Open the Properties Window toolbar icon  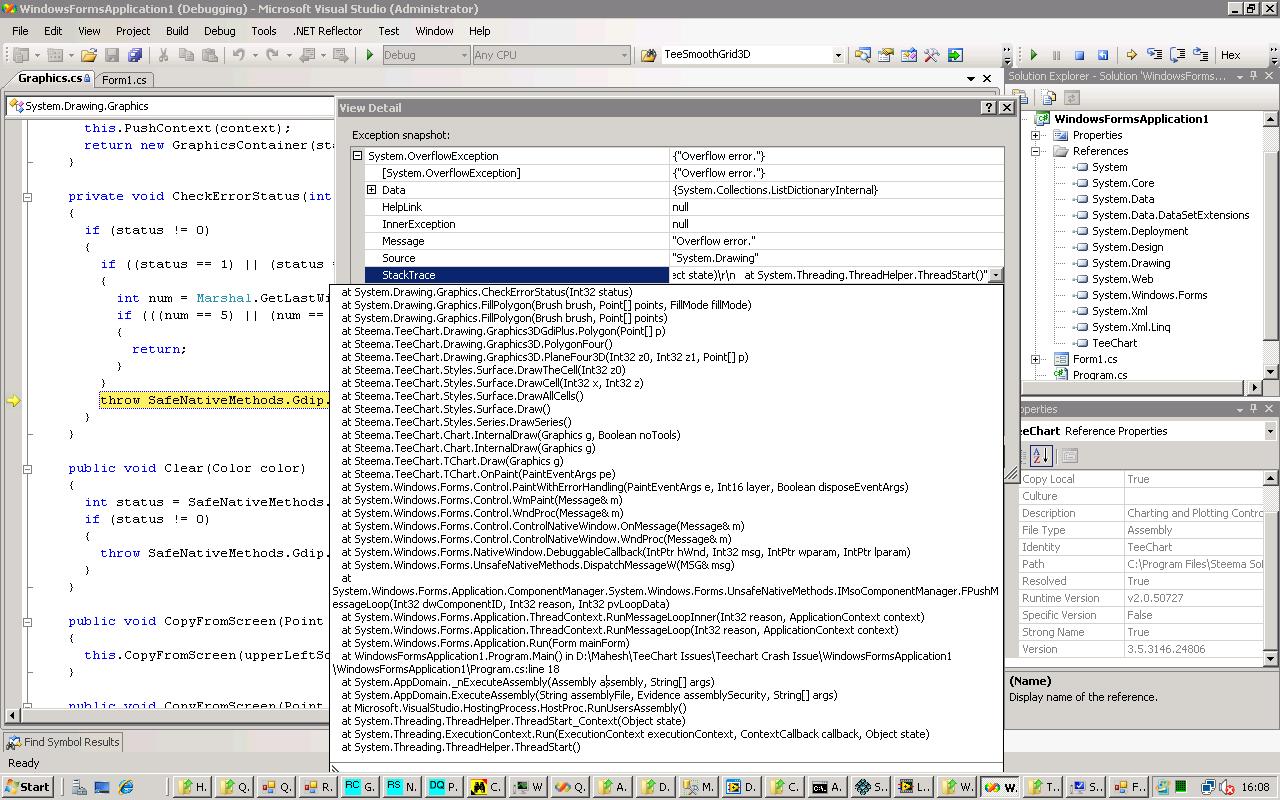pos(885,55)
